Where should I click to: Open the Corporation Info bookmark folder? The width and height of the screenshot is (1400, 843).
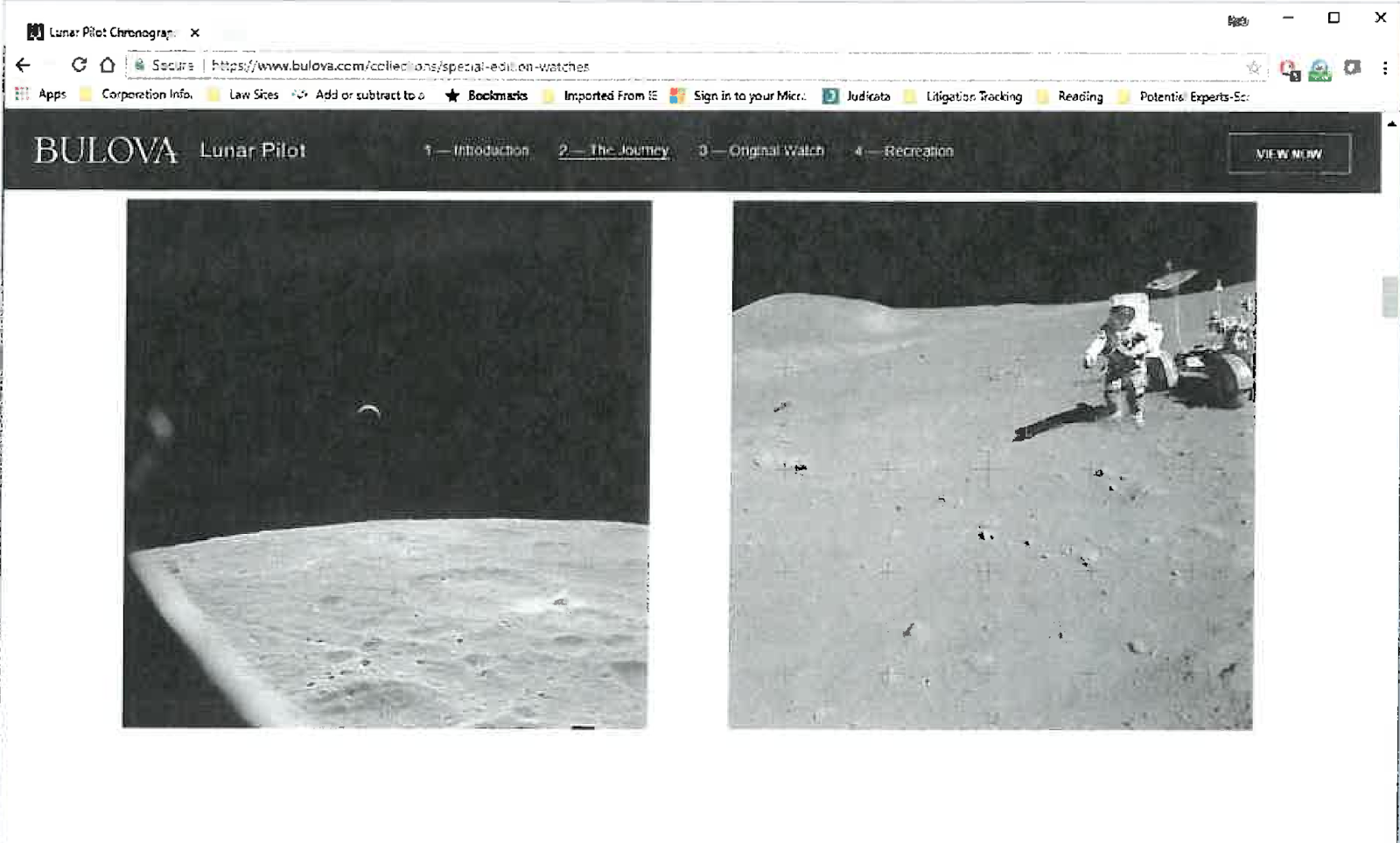pyautogui.click(x=136, y=95)
